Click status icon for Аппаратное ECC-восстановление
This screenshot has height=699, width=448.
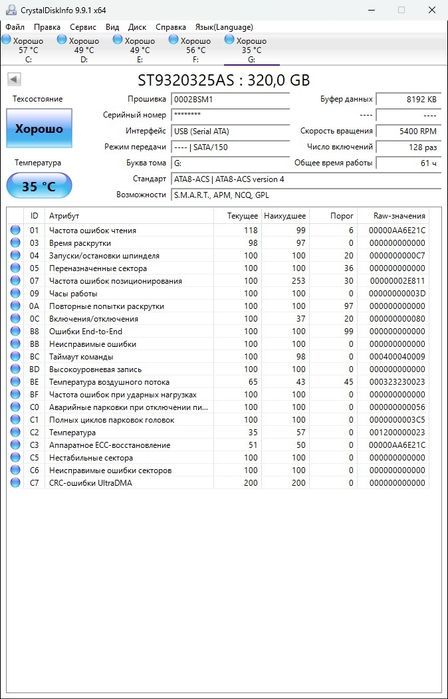(x=15, y=445)
